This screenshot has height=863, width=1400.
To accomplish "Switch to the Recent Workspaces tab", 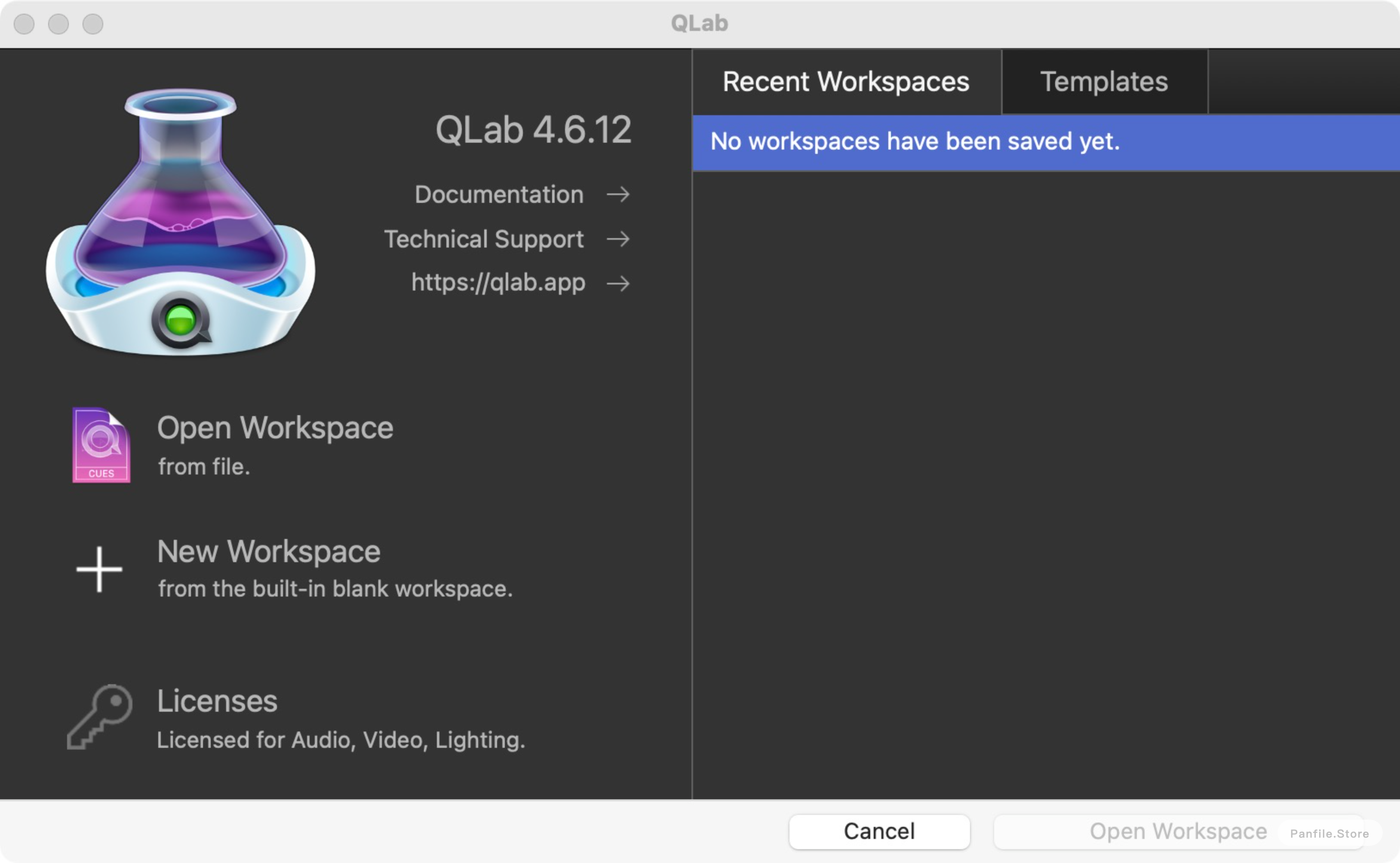I will click(847, 82).
